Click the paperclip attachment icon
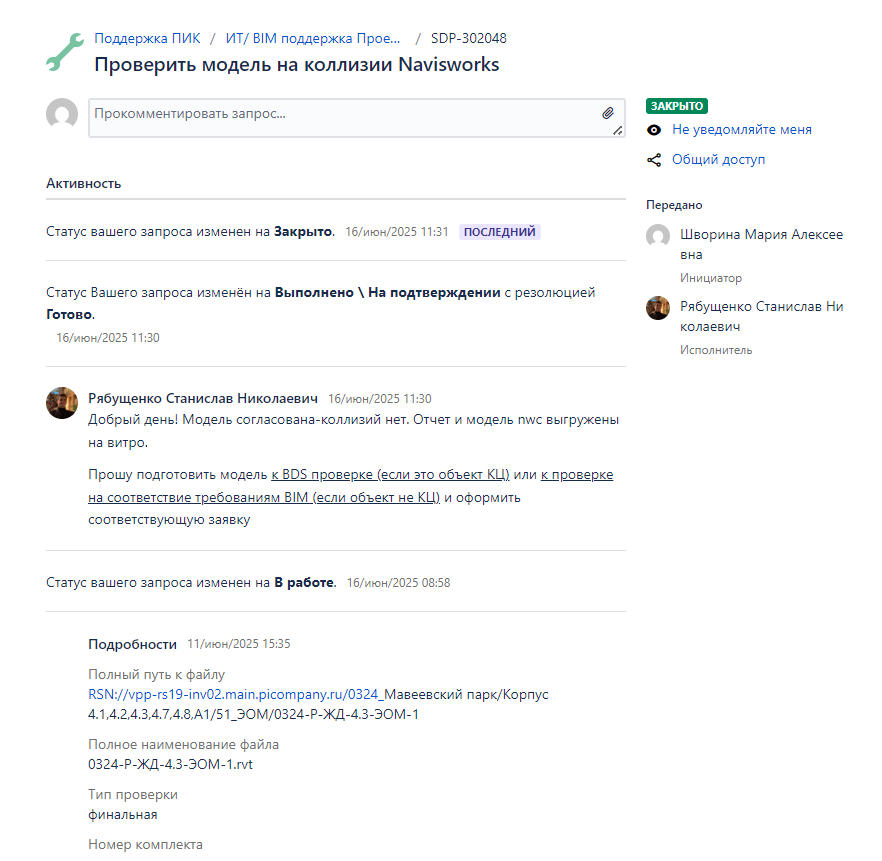The height and width of the screenshot is (861, 882). click(x=608, y=114)
